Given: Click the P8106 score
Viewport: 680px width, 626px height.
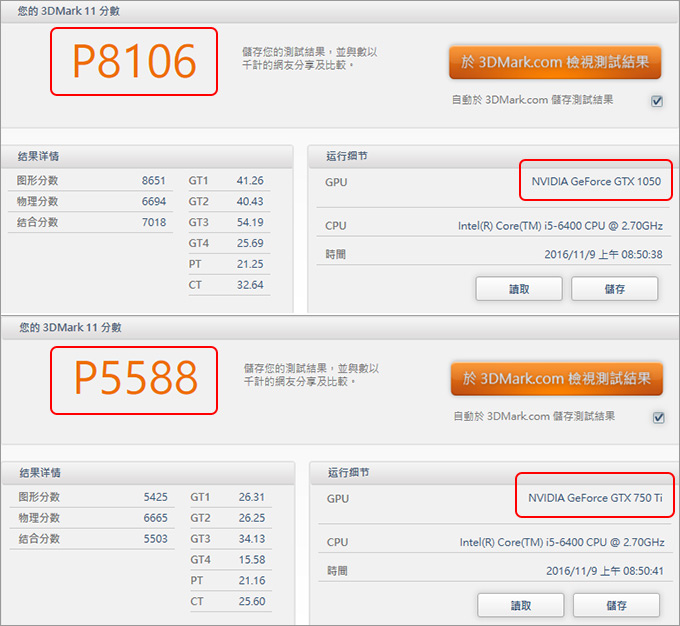Looking at the screenshot, I should pos(134,62).
